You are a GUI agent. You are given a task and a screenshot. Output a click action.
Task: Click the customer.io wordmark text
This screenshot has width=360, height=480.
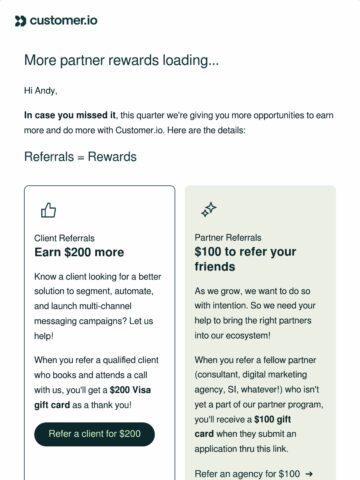click(x=64, y=21)
